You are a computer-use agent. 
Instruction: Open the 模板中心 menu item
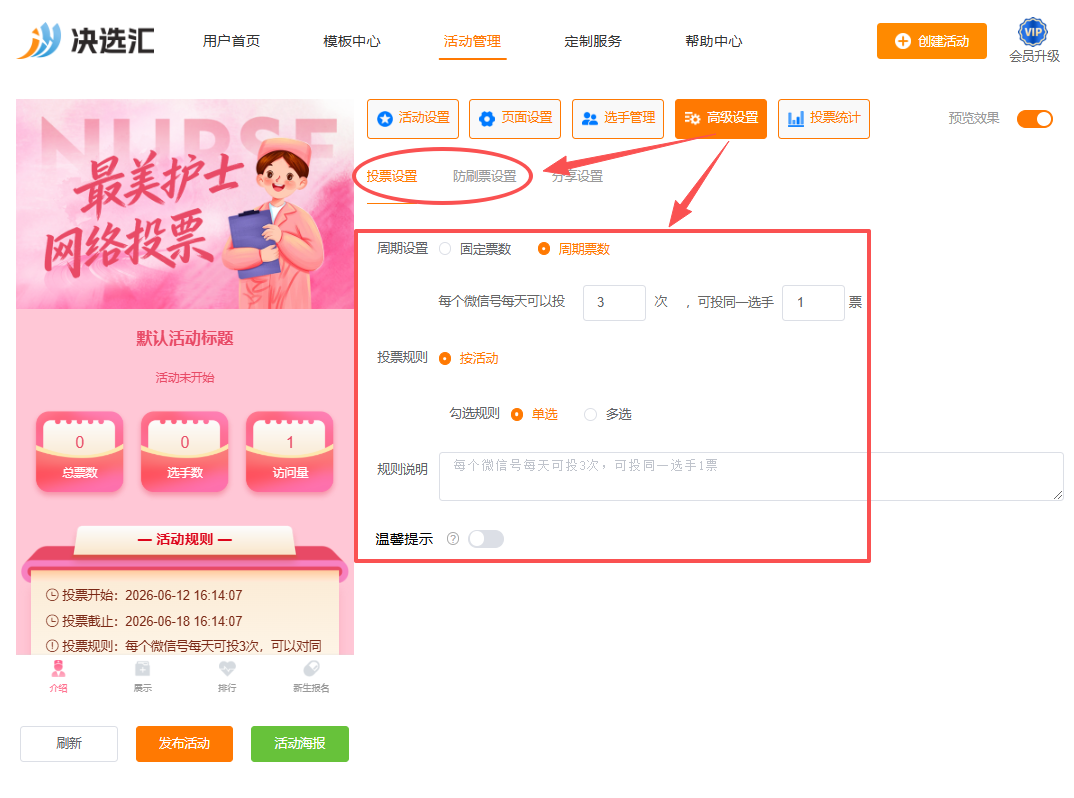(x=351, y=41)
